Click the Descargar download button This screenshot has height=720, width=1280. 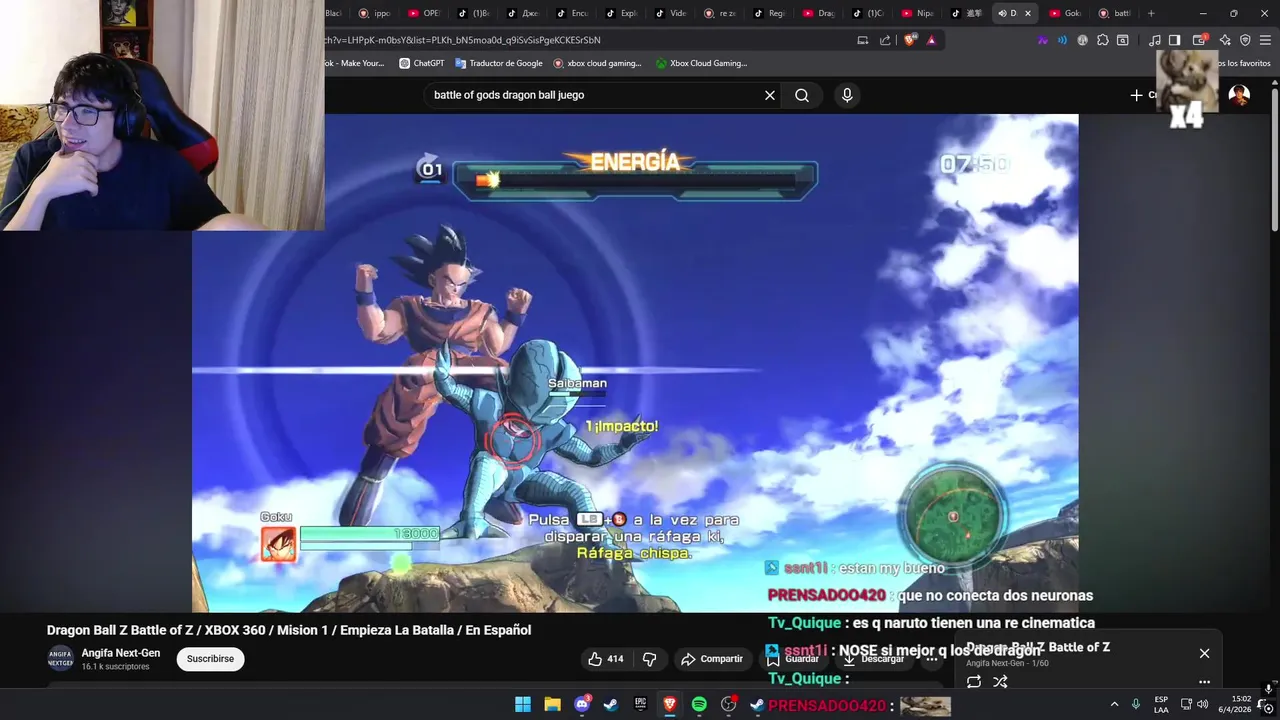click(x=874, y=659)
